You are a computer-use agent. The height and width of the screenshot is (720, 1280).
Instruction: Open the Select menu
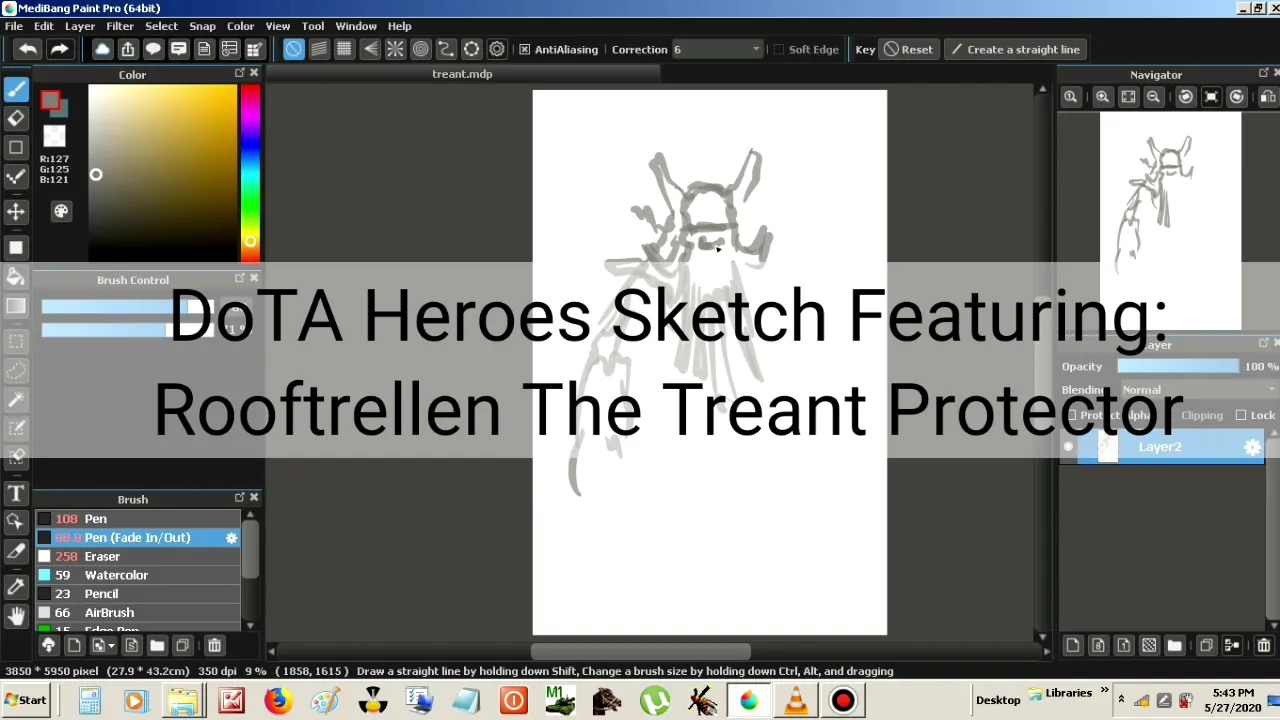tap(161, 26)
